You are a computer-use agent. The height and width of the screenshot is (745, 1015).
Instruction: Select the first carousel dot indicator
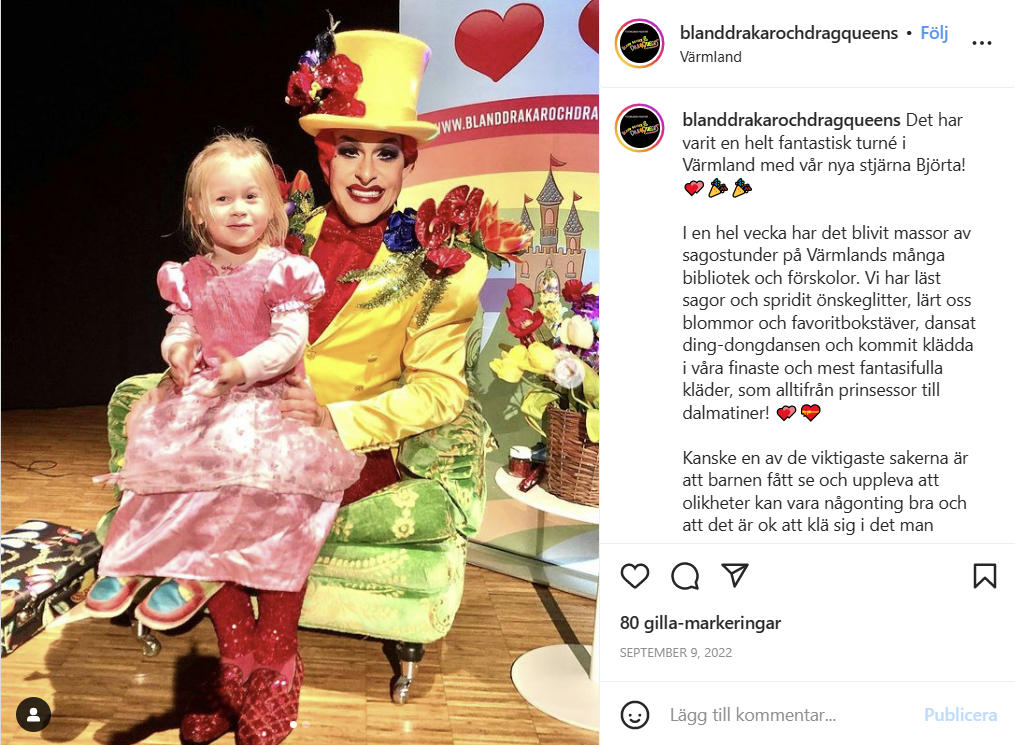tap(294, 725)
